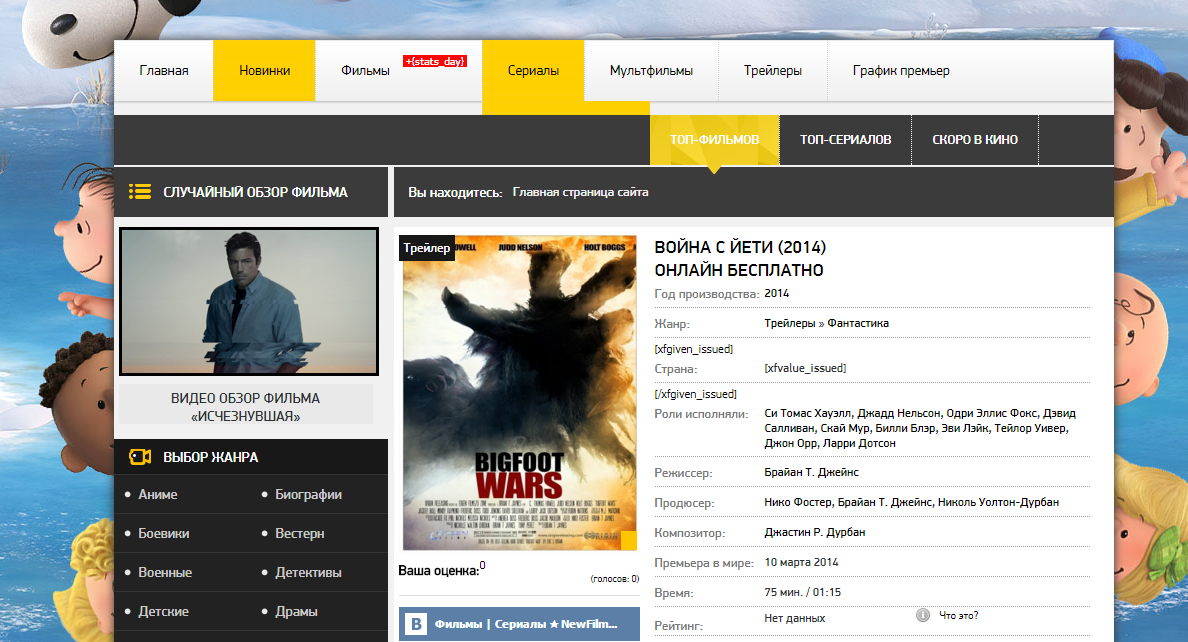Select the ТОП-ФИЛЬМОВ tab
This screenshot has height=642, width=1188.
714,139
